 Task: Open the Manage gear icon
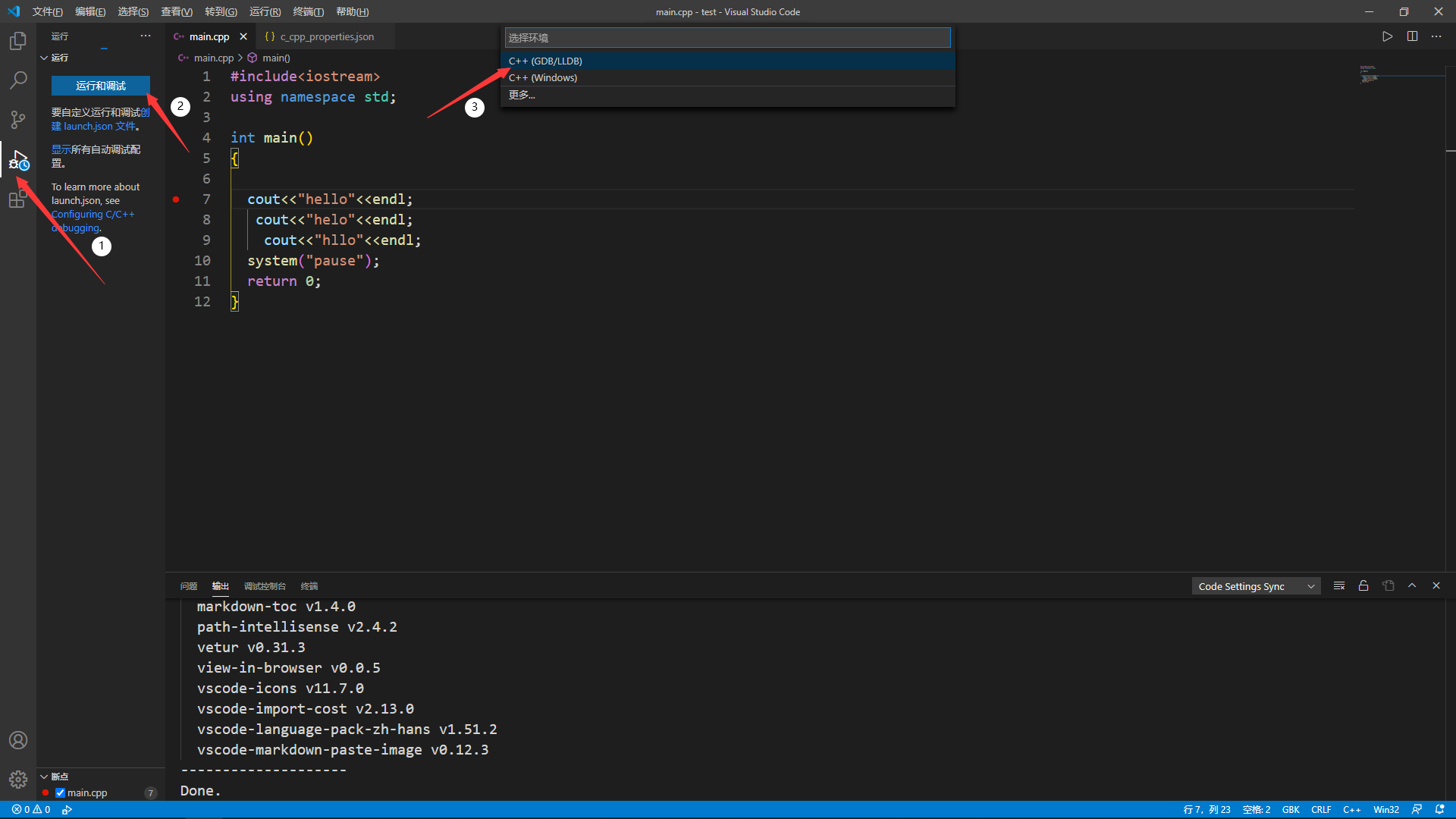(x=18, y=779)
